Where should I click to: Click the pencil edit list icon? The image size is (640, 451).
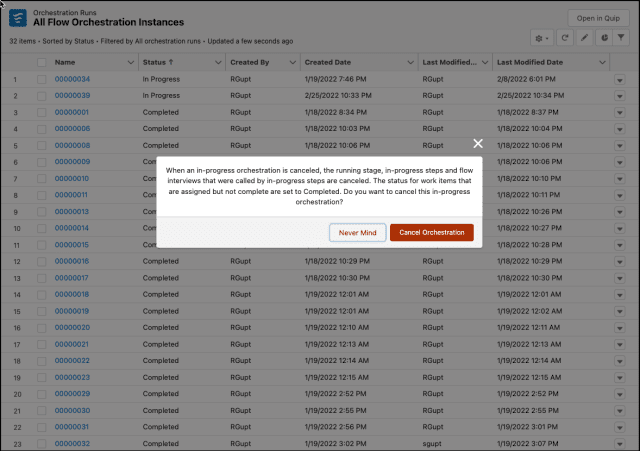586,37
